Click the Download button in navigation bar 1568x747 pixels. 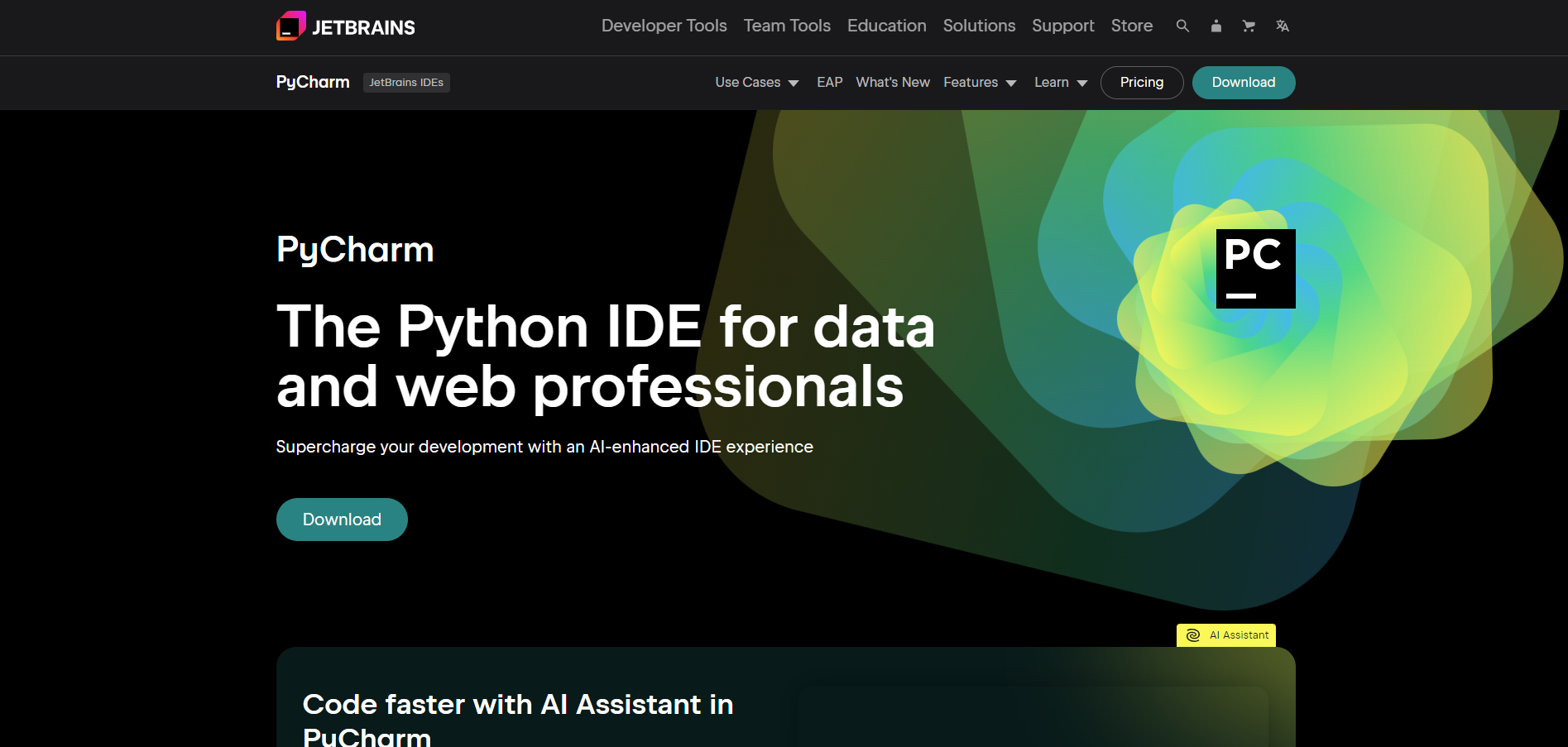tap(1244, 83)
